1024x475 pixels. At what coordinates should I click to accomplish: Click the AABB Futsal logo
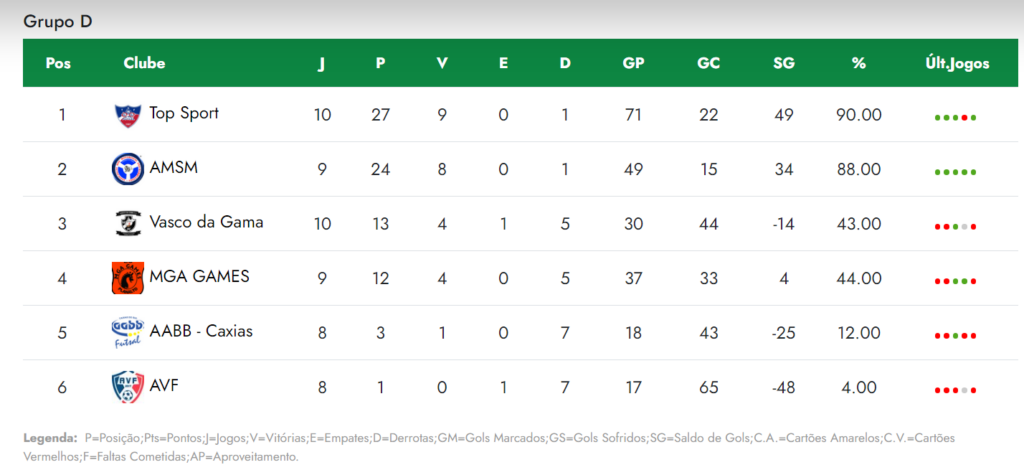click(127, 333)
